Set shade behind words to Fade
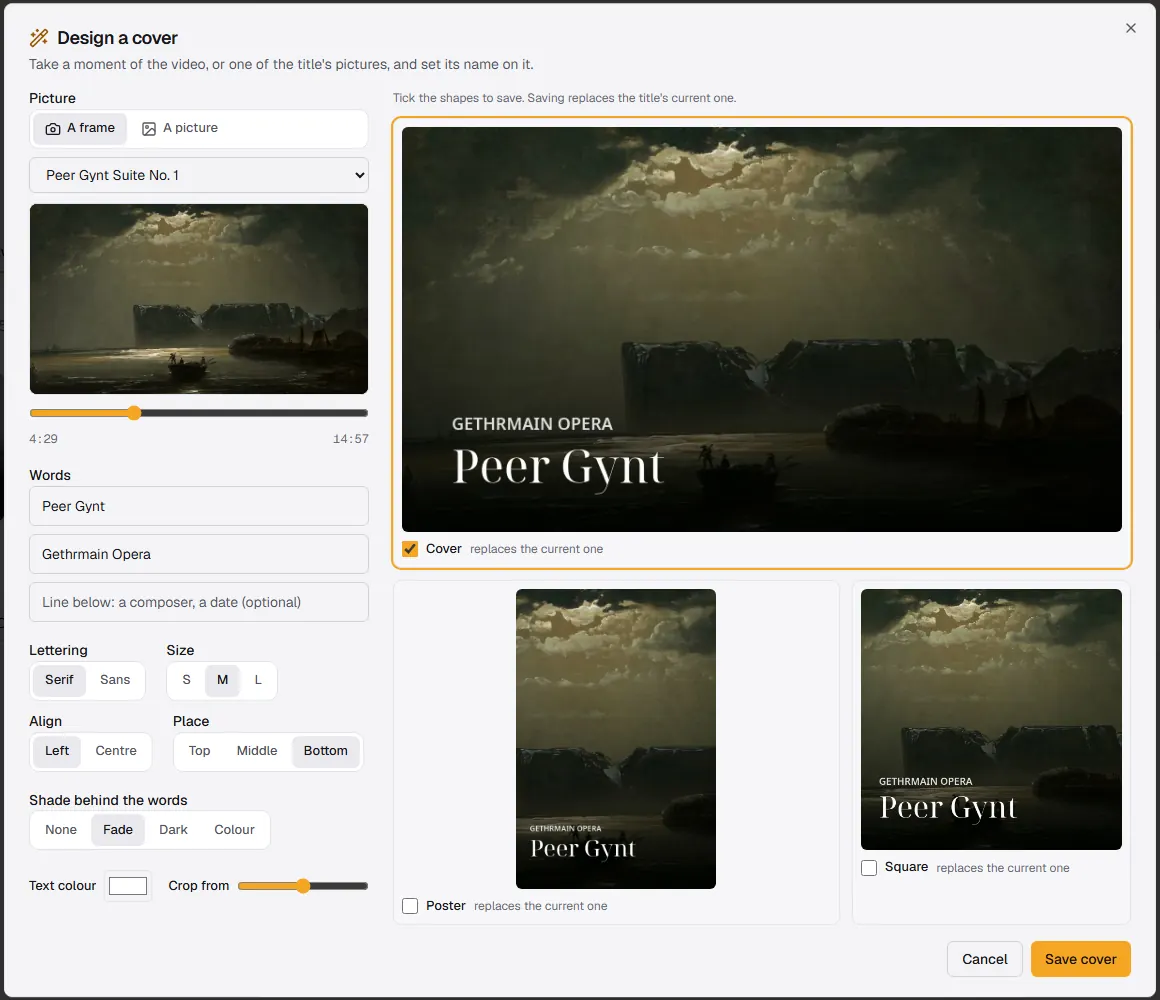The image size is (1160, 1000). coord(118,830)
